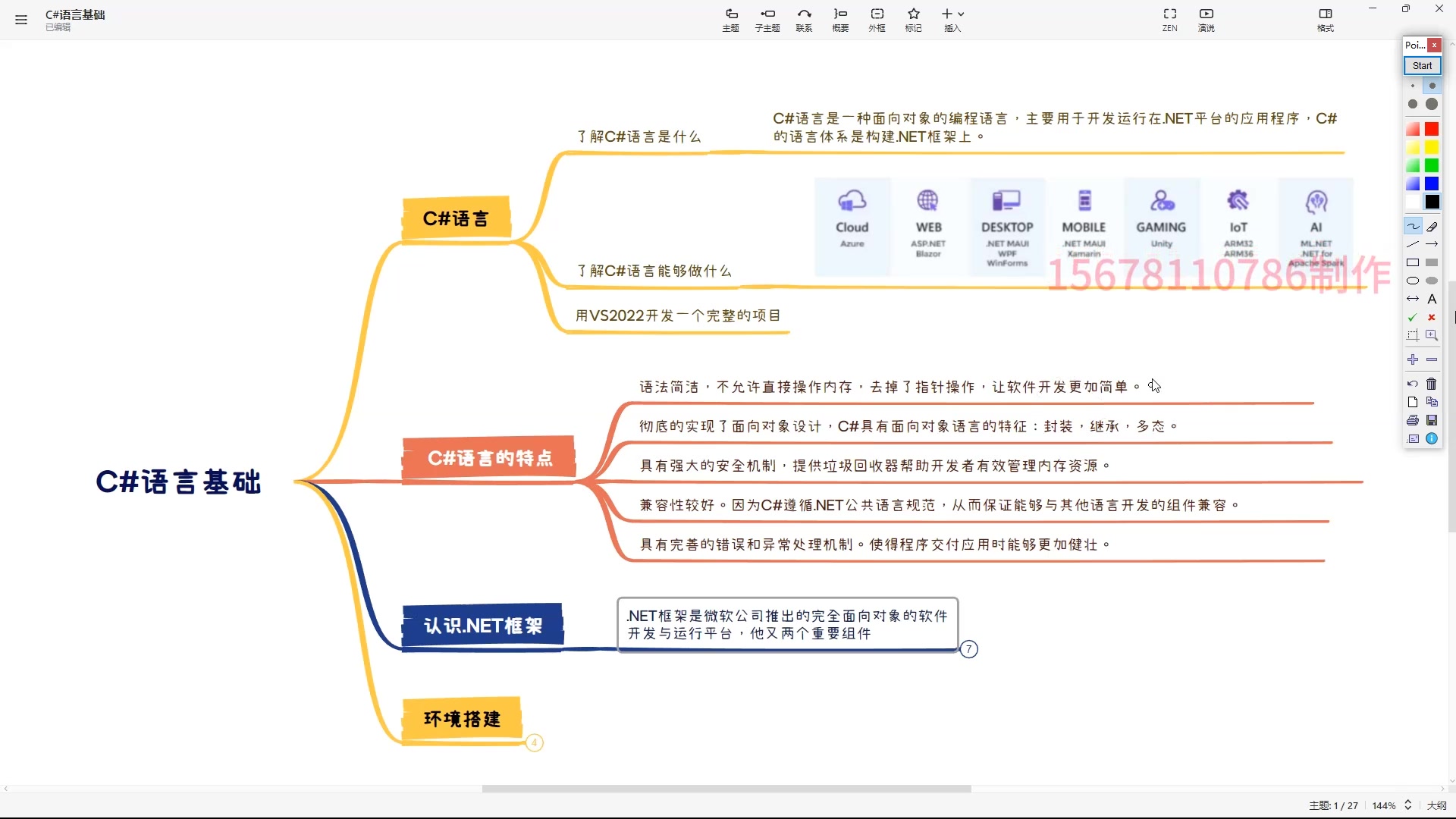Viewport: 1456px width, 819px height.
Task: Click the horizontal scrollbar thumb
Action: (x=726, y=789)
